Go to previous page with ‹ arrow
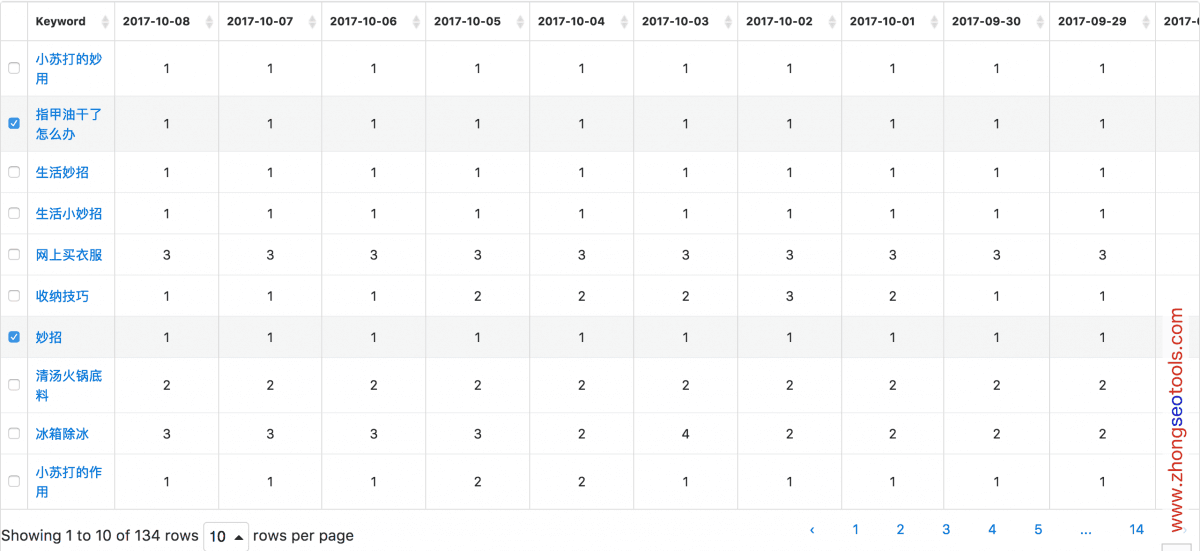The image size is (1200, 551). point(812,530)
